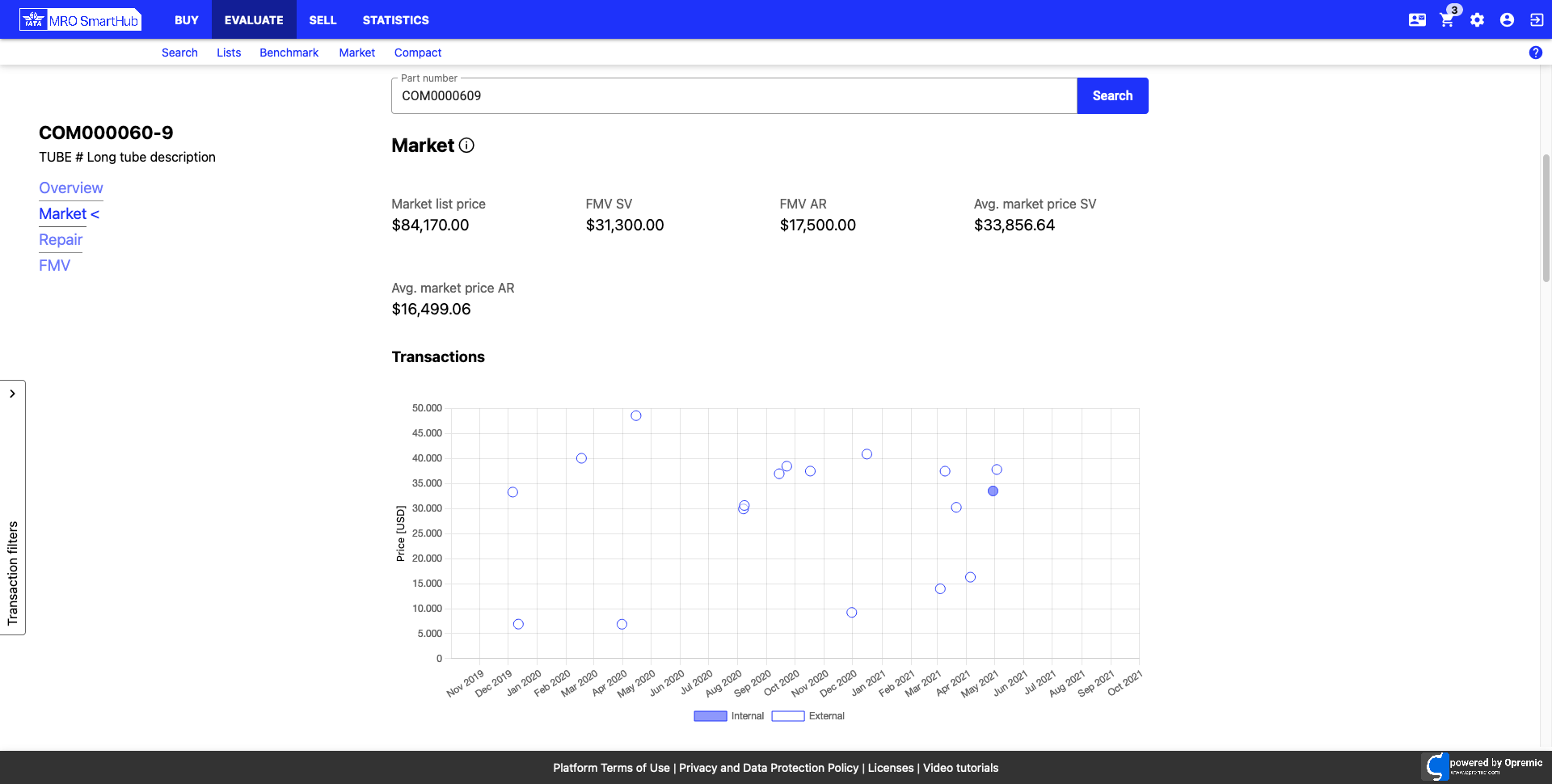1552x784 pixels.
Task: Open the SELL menu tab
Action: click(323, 20)
